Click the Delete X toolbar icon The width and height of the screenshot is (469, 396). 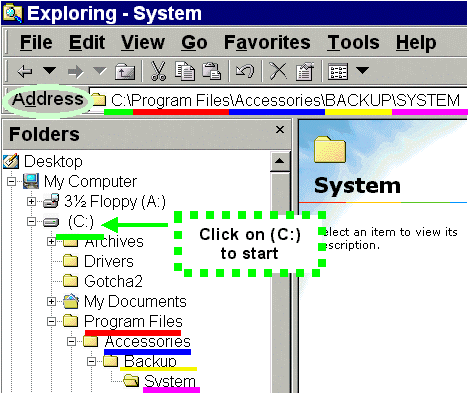(x=278, y=71)
